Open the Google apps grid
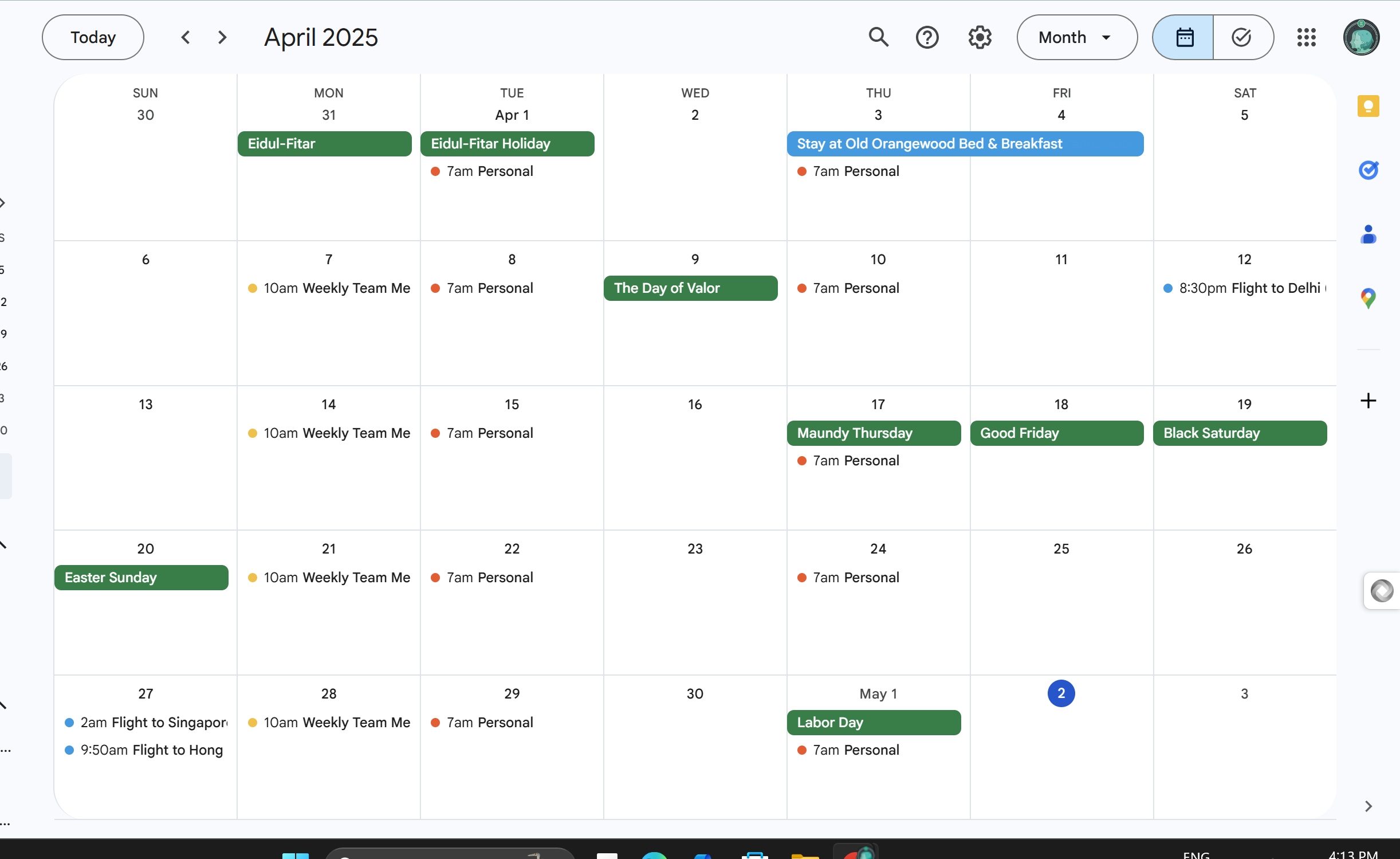 point(1306,37)
